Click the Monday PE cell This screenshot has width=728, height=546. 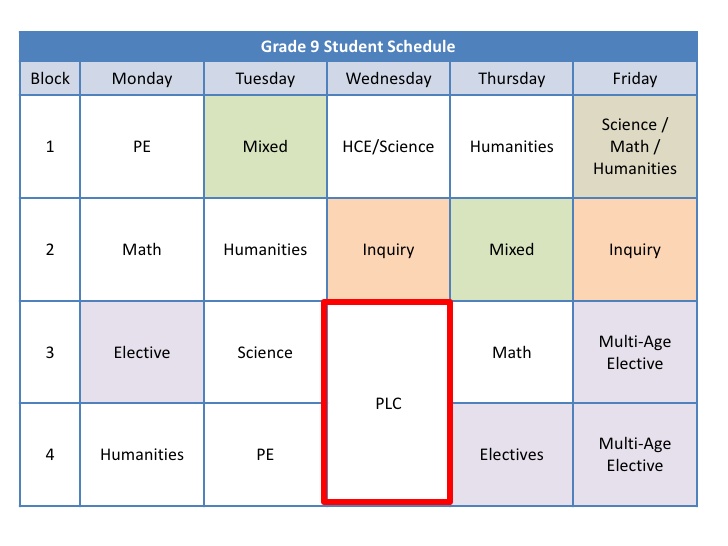coord(142,147)
